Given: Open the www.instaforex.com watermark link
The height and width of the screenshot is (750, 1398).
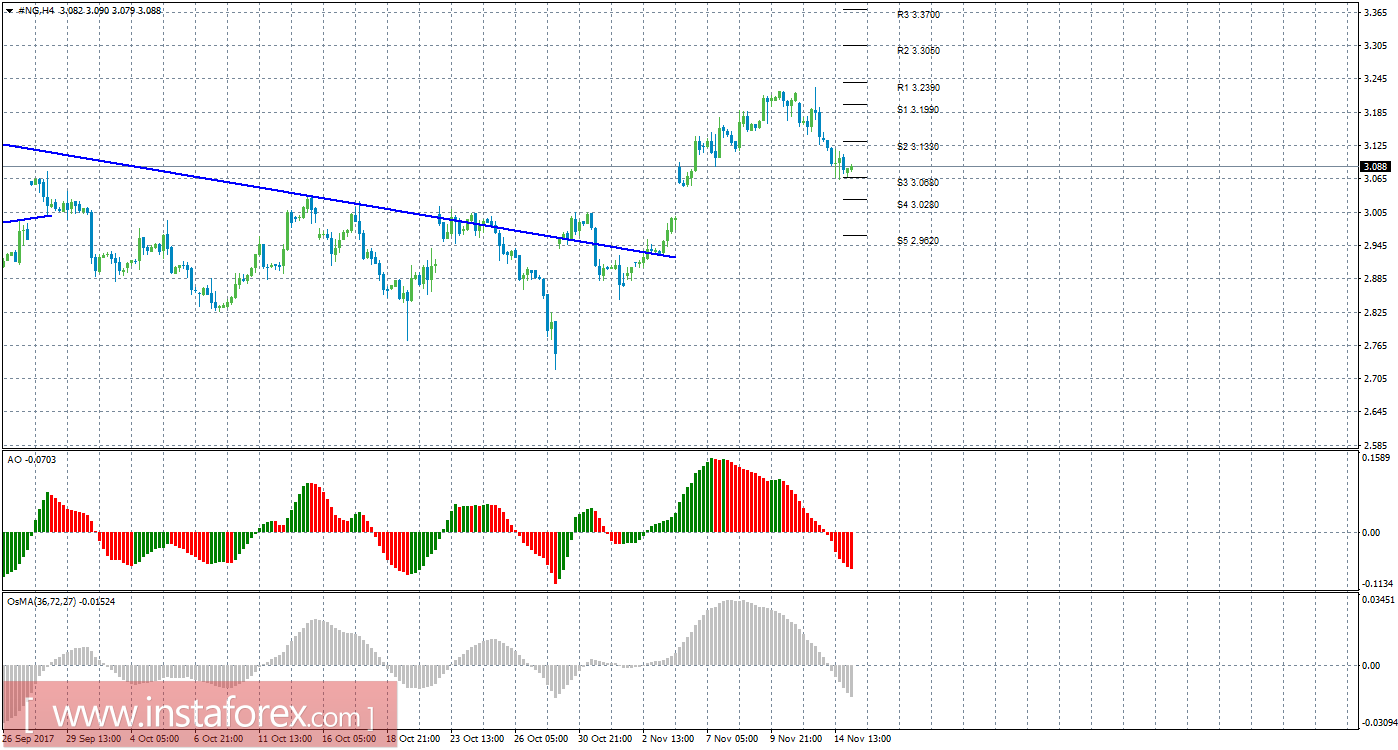Looking at the screenshot, I should pyautogui.click(x=200, y=716).
